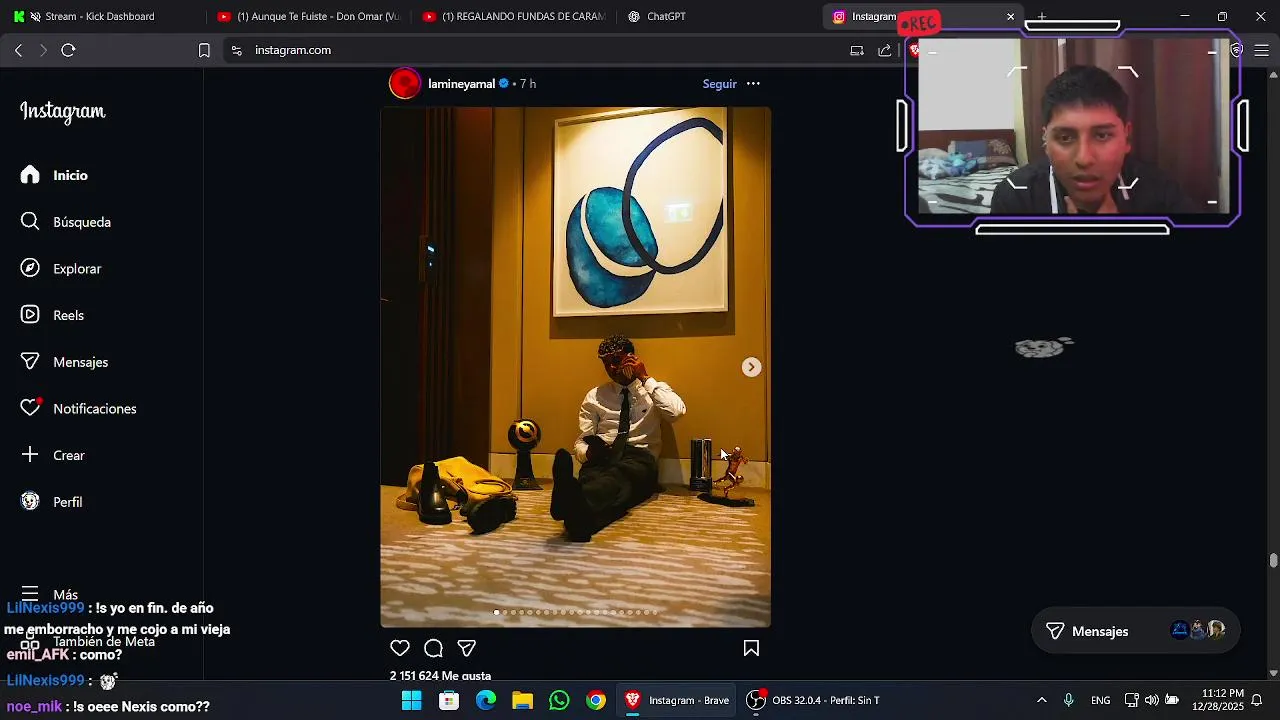View site information icon beside the URL
1280x720 pixels.
pyautogui.click(x=236, y=50)
